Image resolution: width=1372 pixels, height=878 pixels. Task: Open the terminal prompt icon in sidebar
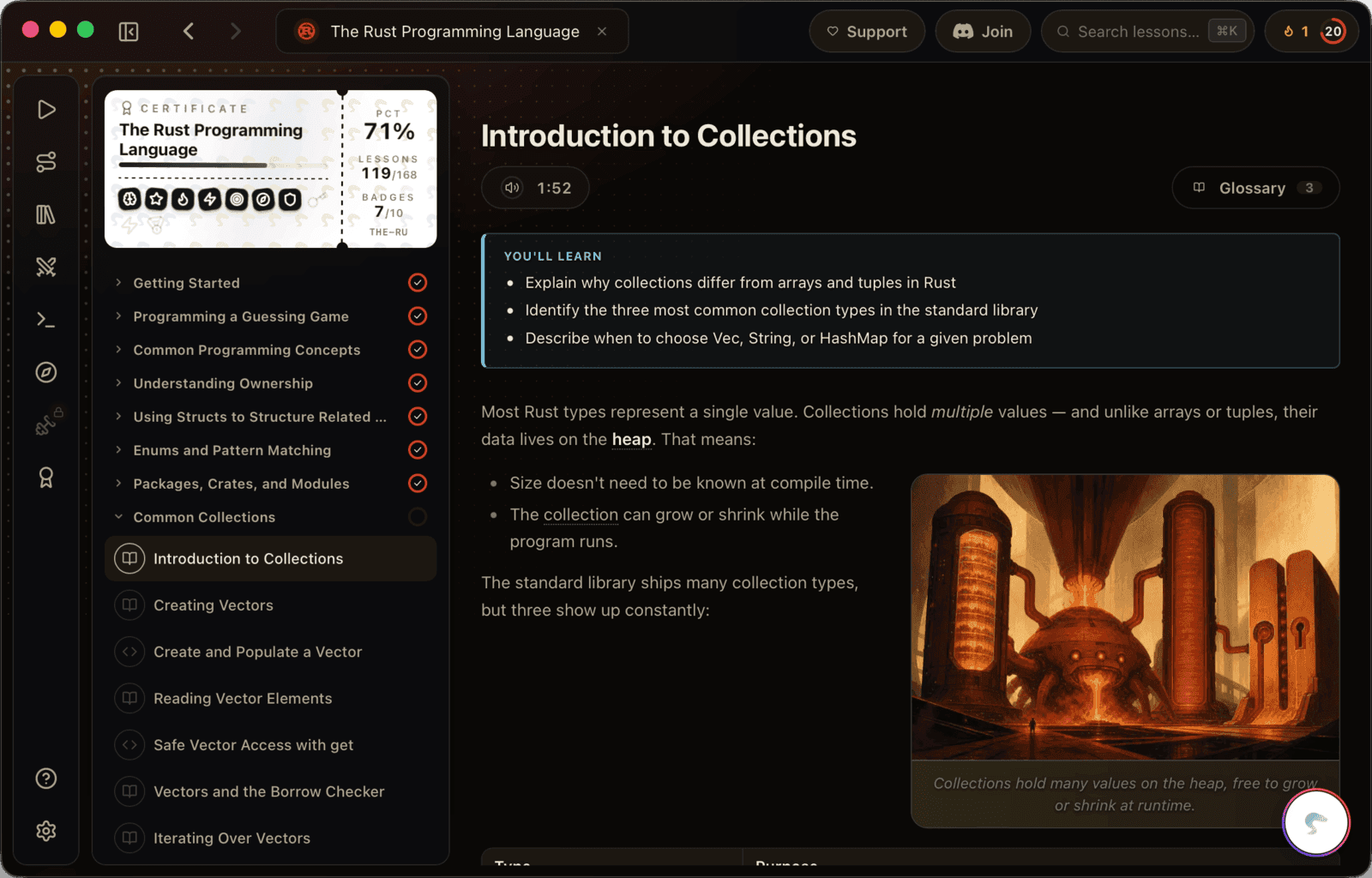[x=46, y=320]
